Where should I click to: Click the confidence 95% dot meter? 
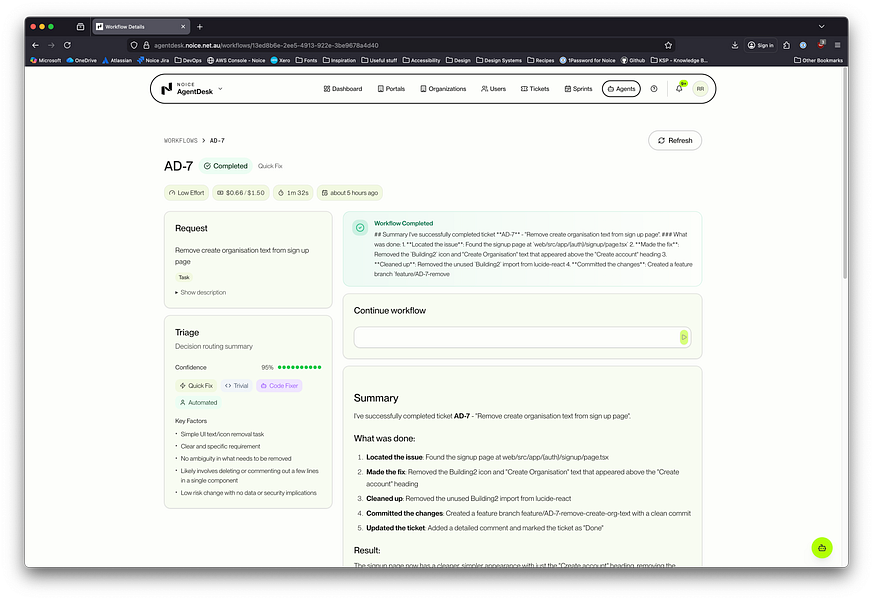299,367
